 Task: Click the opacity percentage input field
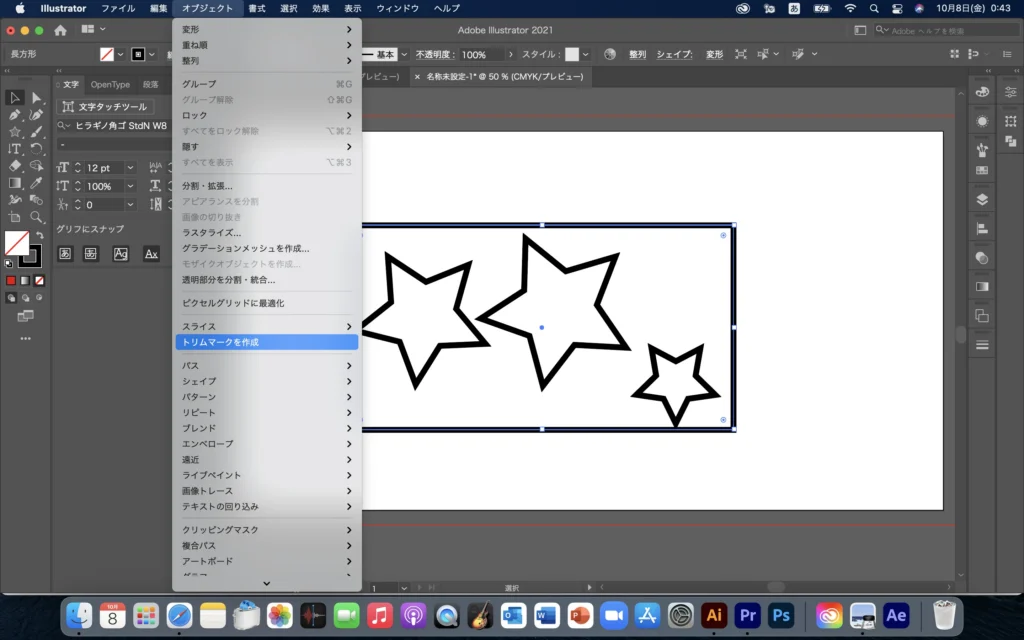480,54
